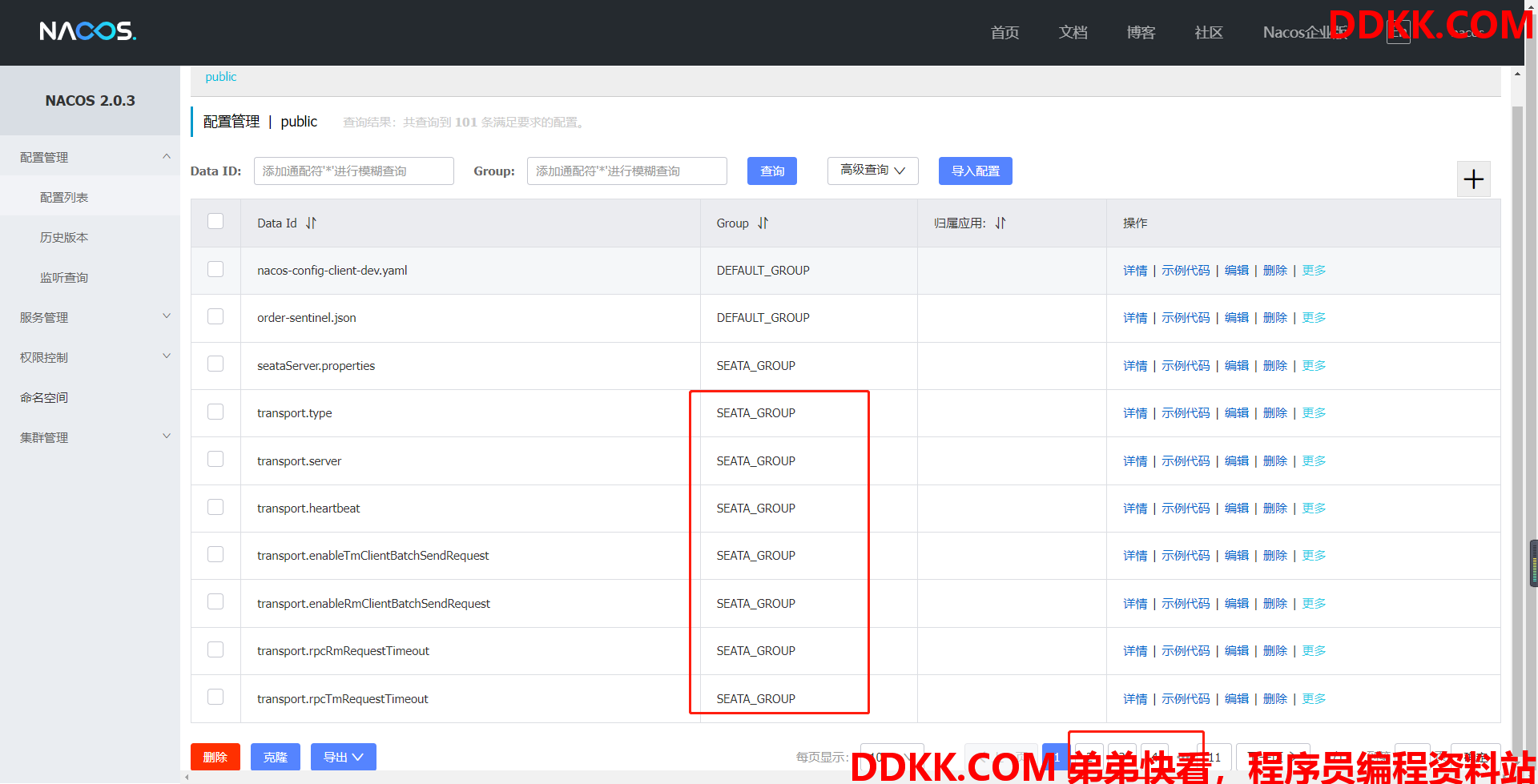Click the sort icon beside 归属应用
This screenshot has width=1538, height=784.
1001,223
